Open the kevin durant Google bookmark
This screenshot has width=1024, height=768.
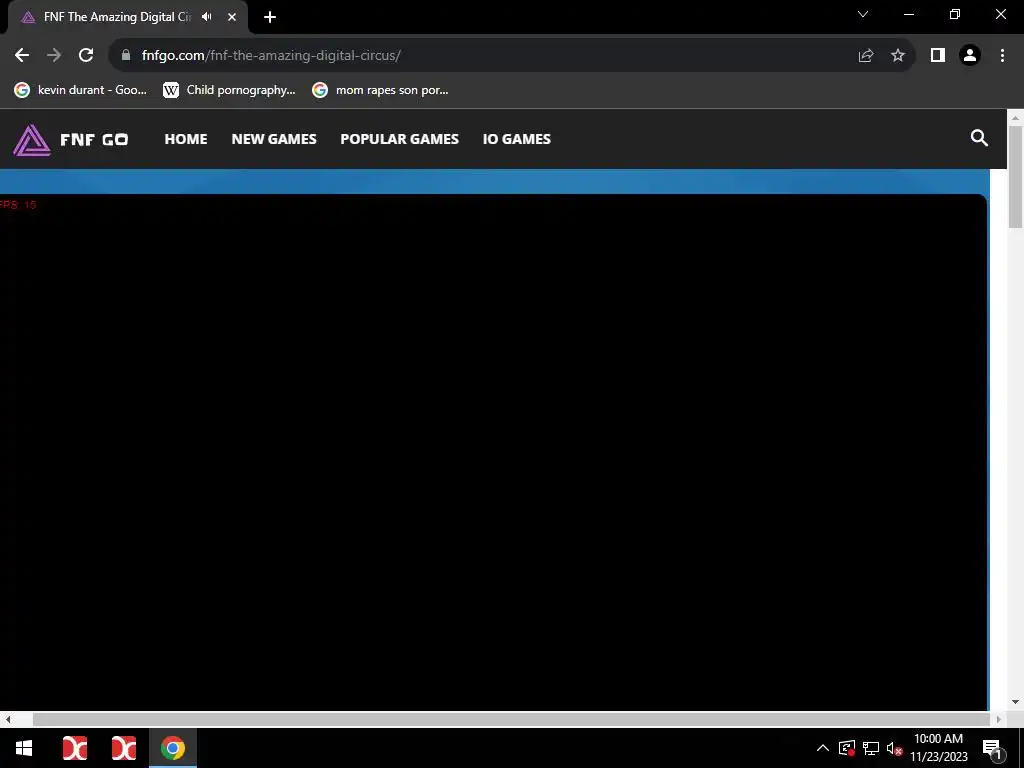pyautogui.click(x=81, y=90)
